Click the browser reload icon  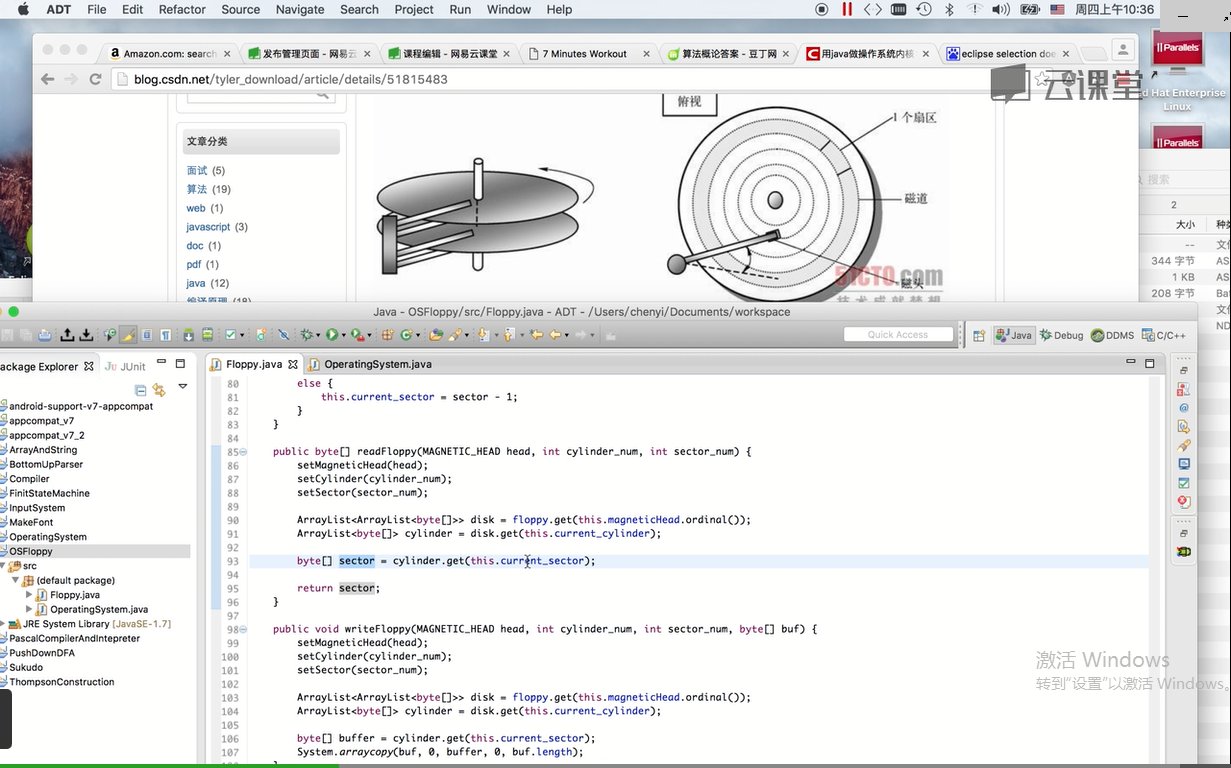tap(96, 79)
